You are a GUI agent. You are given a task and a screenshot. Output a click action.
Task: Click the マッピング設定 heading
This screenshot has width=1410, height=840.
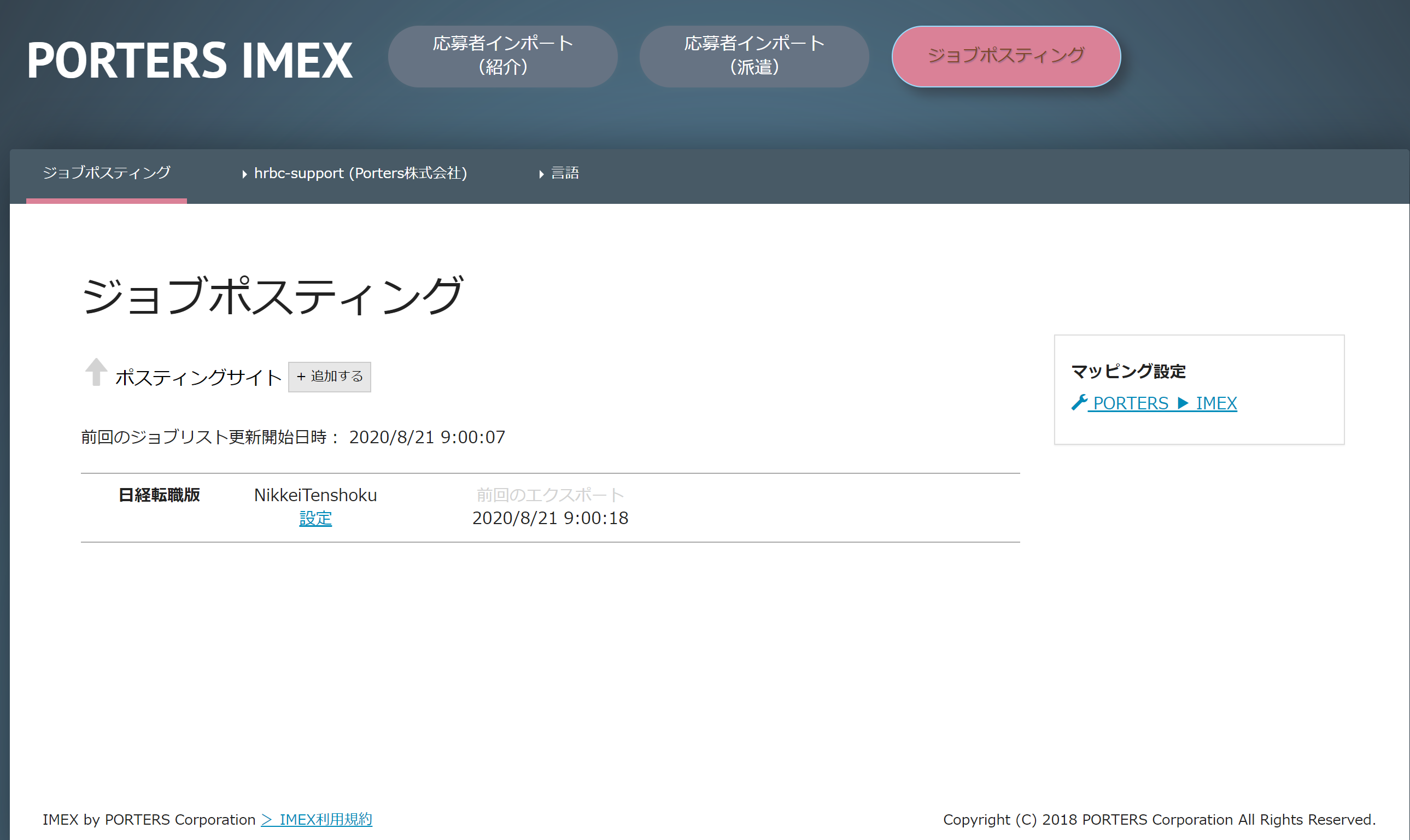click(1128, 371)
